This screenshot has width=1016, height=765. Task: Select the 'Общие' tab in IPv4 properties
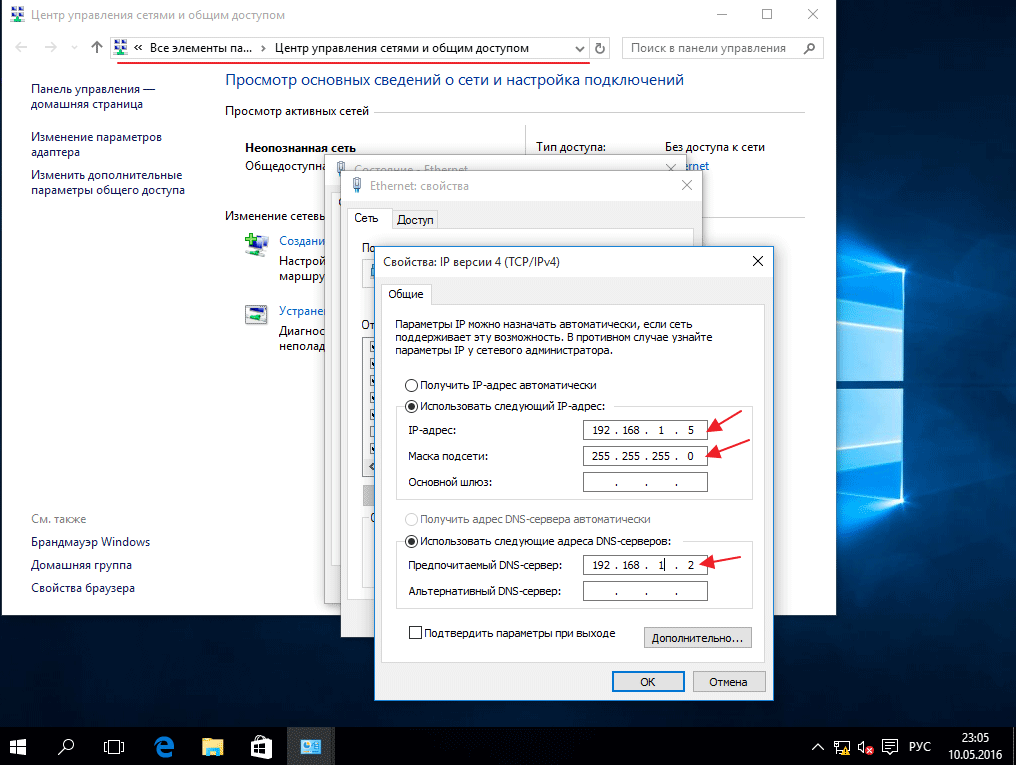point(405,294)
